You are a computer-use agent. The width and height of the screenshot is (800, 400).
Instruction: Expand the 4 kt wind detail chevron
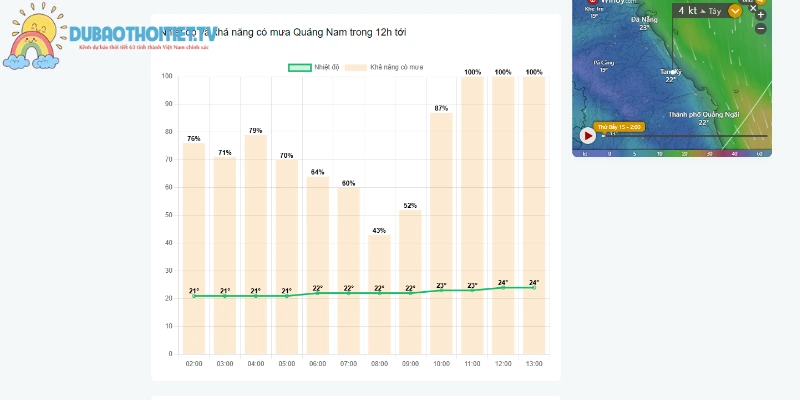click(735, 11)
